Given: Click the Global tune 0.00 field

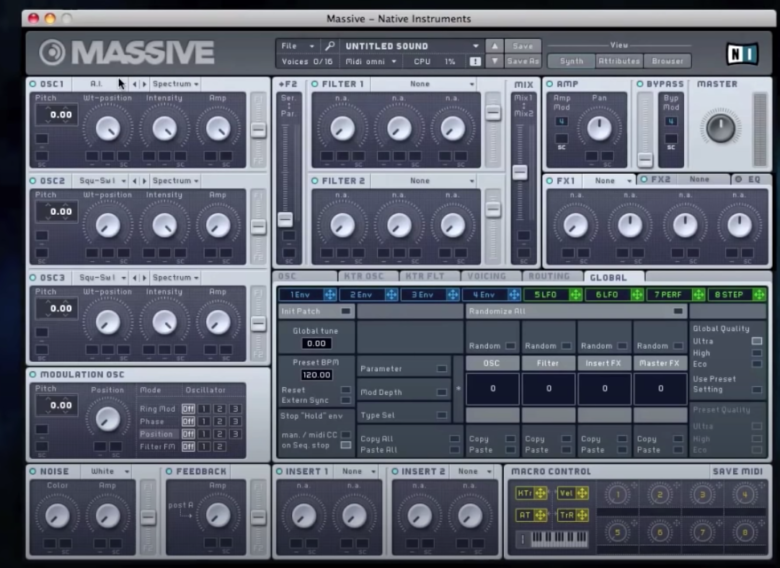Looking at the screenshot, I should coord(316,343).
